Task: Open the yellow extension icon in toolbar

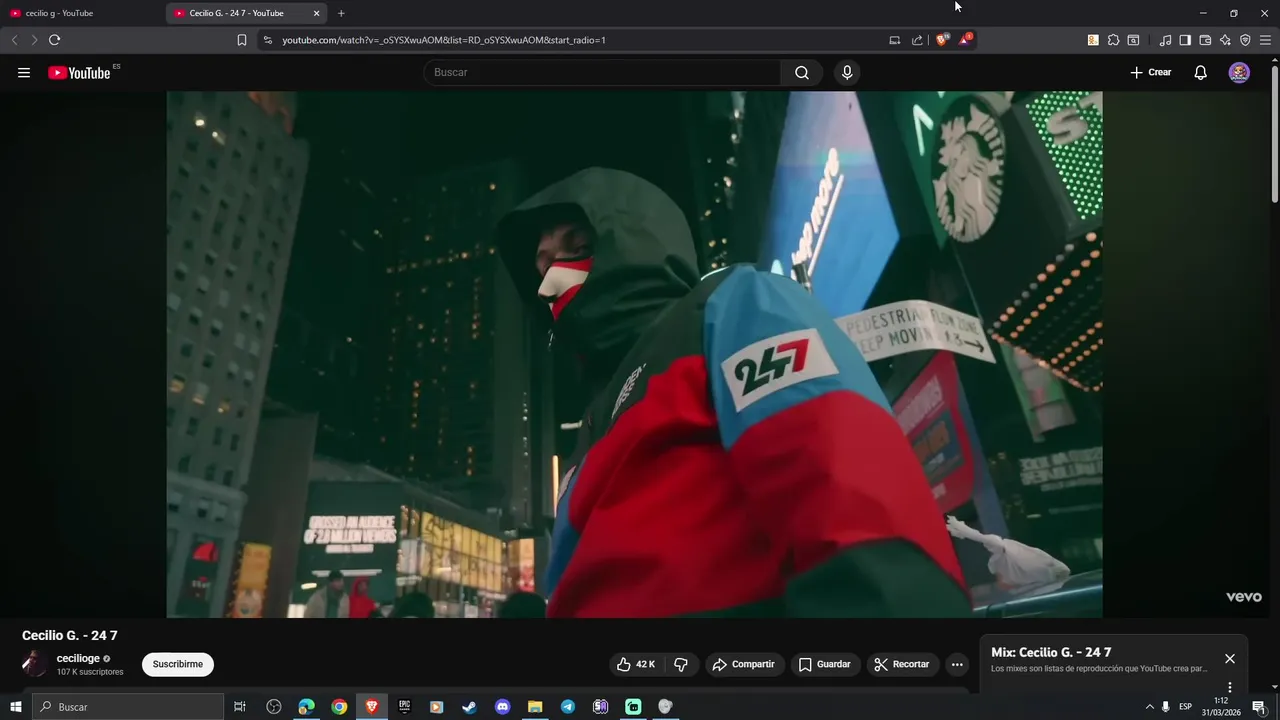Action: tap(1093, 40)
